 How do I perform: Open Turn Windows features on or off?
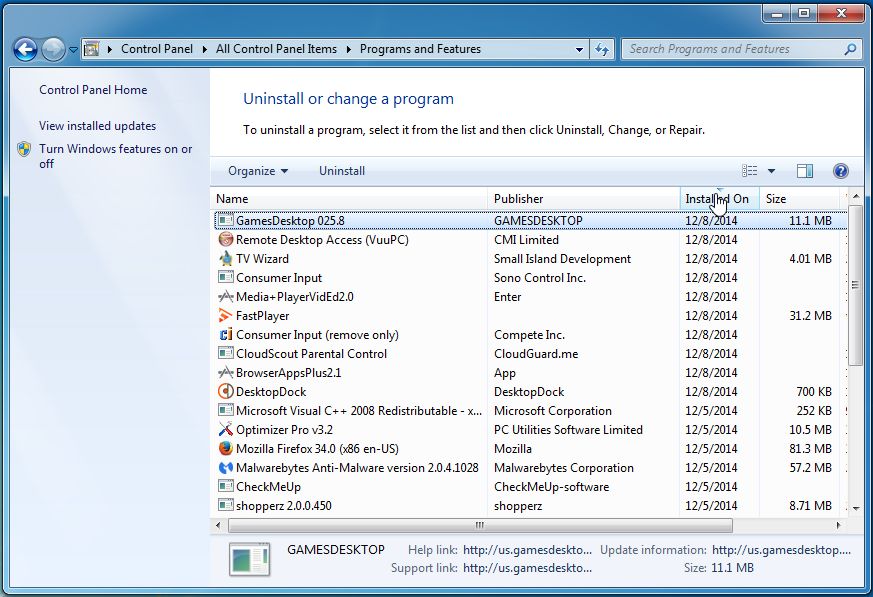pos(115,156)
